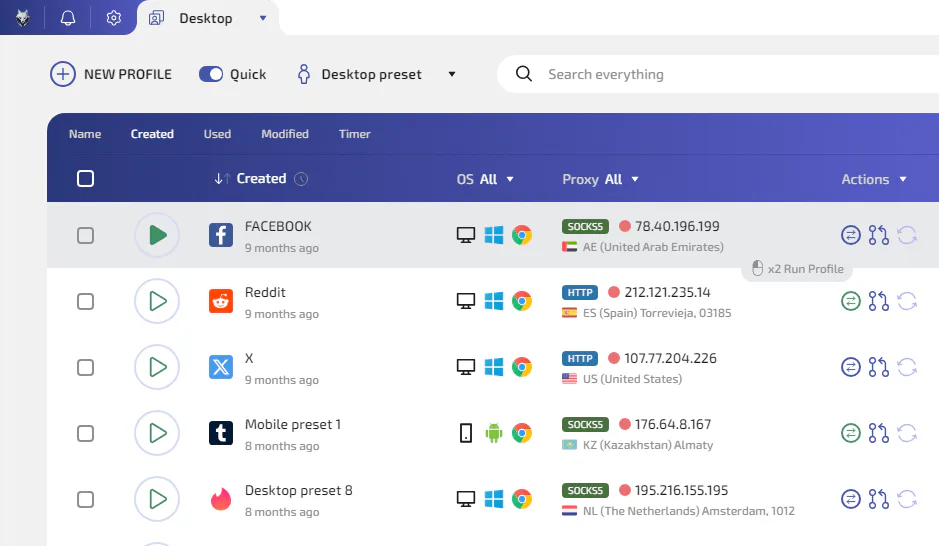
Task: Check the select-all checkbox in header
Action: coord(86,178)
